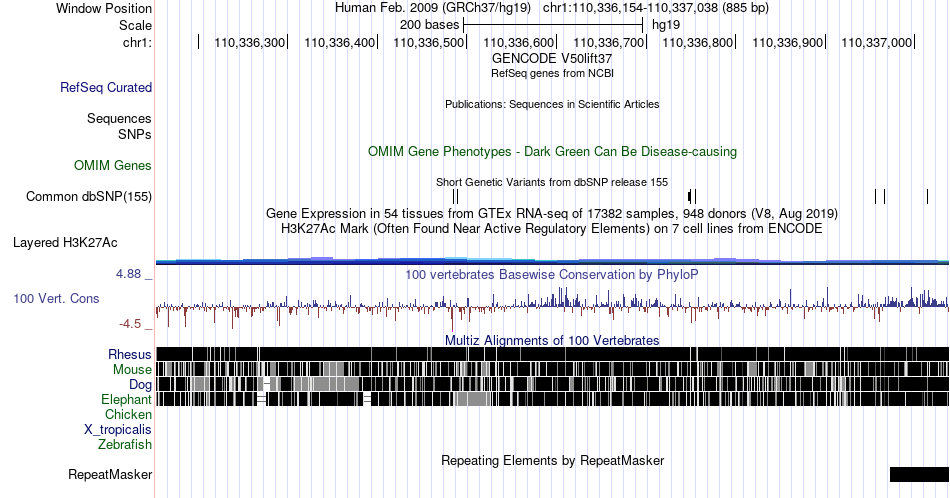Click the 4.88 PhyloP upper limit value

[128, 274]
